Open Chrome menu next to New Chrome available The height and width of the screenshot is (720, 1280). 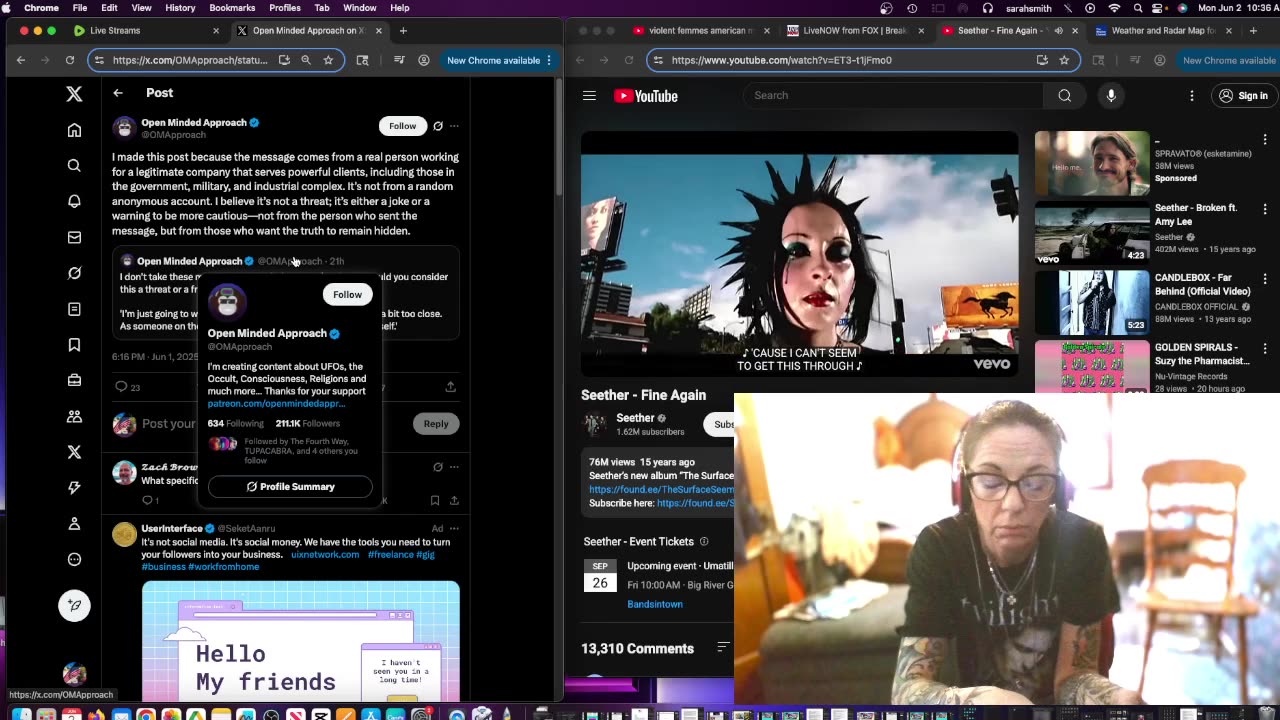(549, 60)
